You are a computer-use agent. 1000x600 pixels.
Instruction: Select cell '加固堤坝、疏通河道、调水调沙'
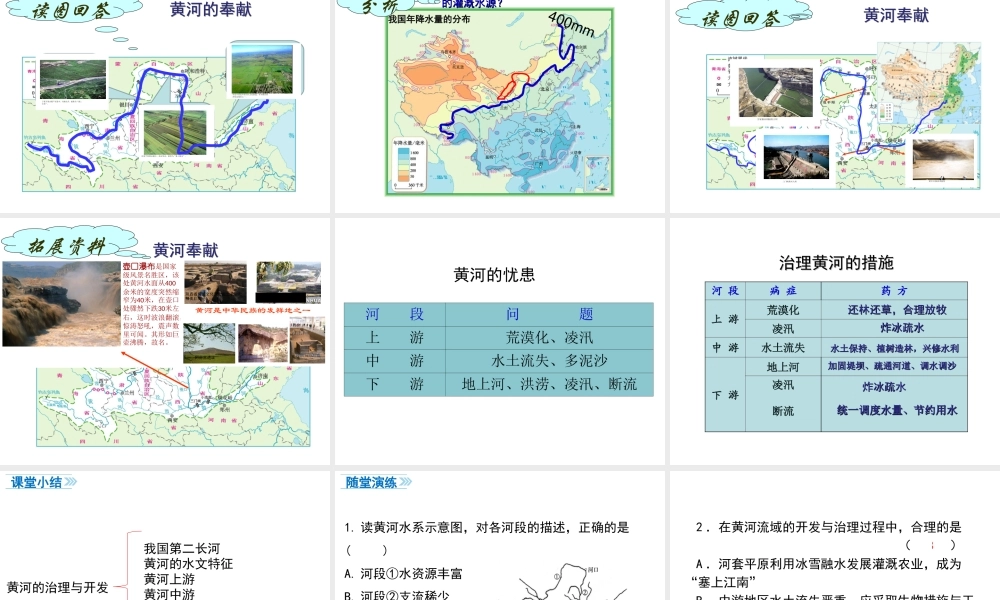pos(894,366)
